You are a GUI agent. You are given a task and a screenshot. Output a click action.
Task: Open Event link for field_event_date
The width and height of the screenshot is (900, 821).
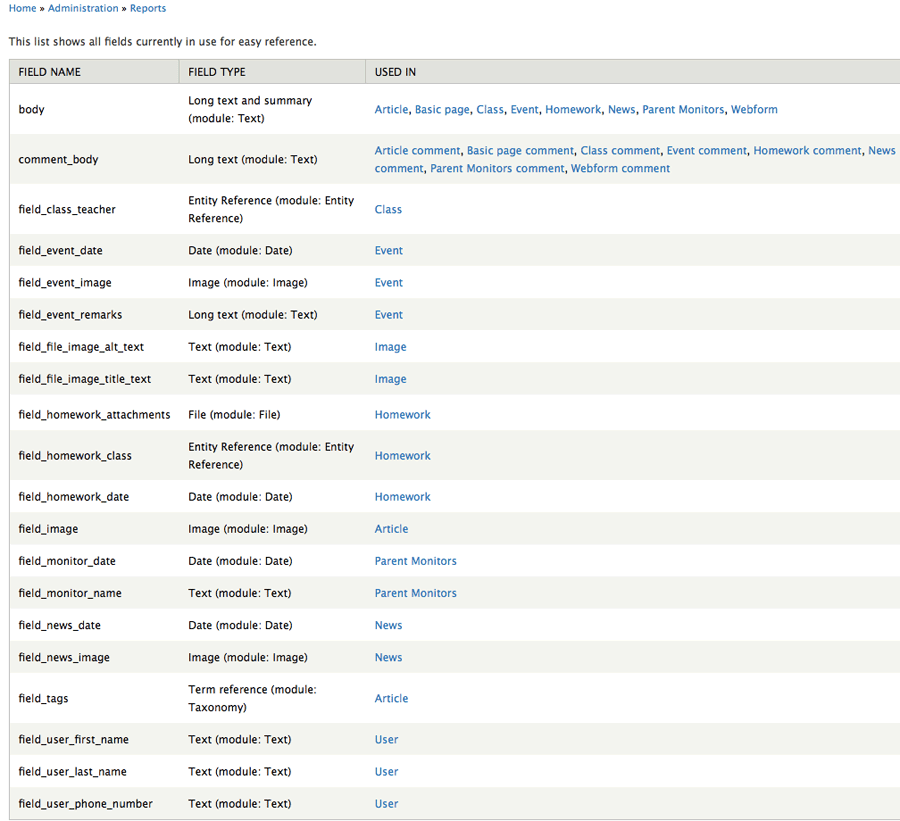click(x=389, y=250)
